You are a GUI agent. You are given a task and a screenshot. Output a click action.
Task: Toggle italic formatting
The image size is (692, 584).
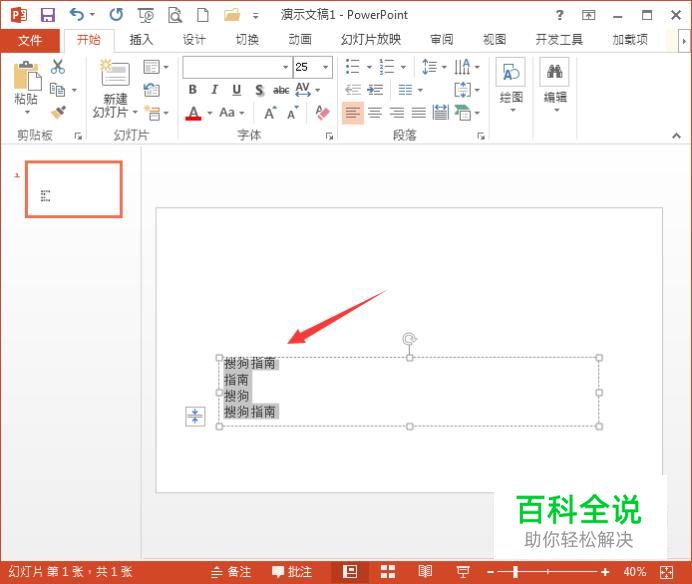214,90
